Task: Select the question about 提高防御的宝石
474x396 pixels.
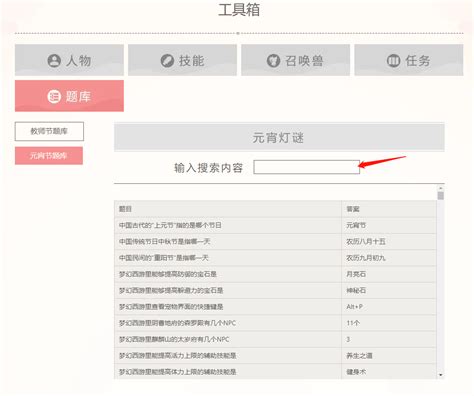Action: pyautogui.click(x=168, y=274)
